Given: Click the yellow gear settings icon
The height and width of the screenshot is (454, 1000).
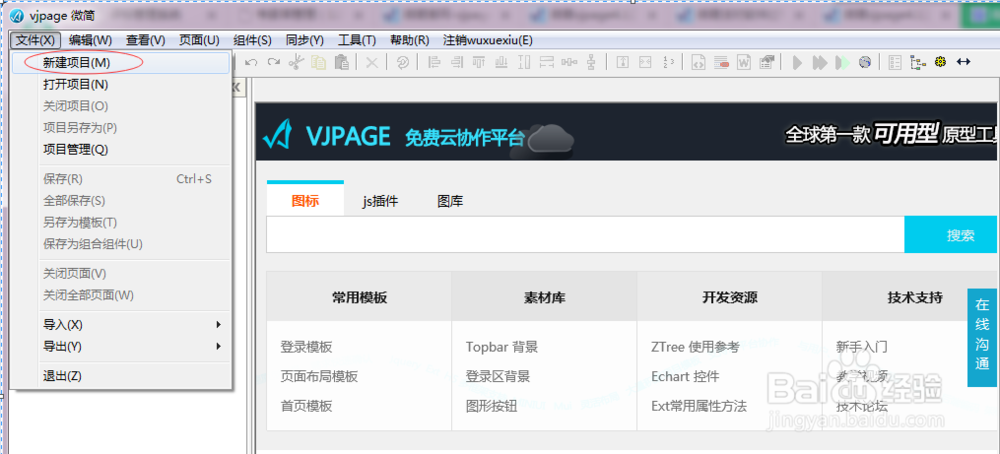Looking at the screenshot, I should 940,62.
